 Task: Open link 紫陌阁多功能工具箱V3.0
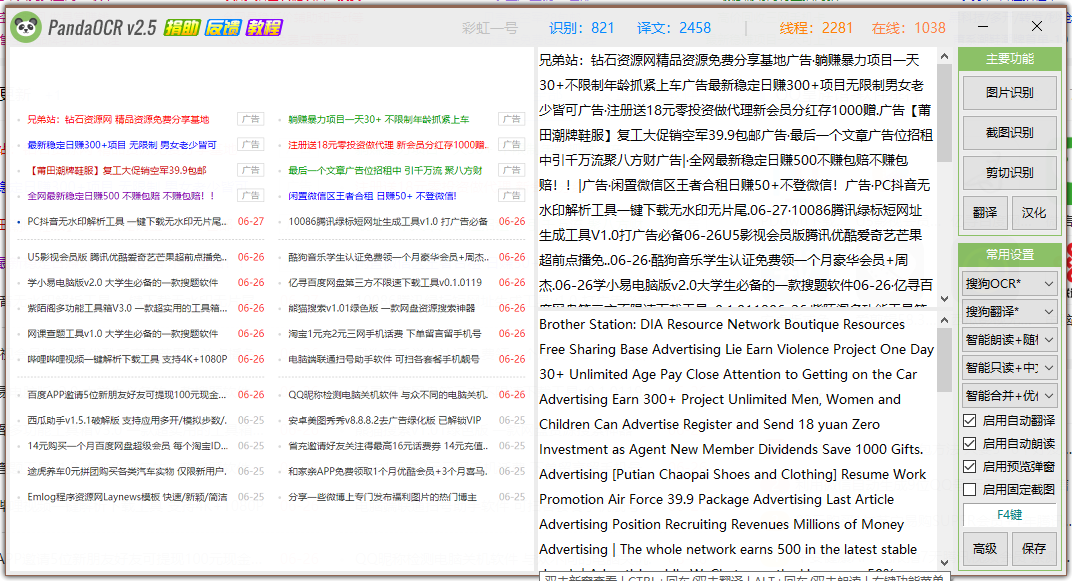coord(126,308)
